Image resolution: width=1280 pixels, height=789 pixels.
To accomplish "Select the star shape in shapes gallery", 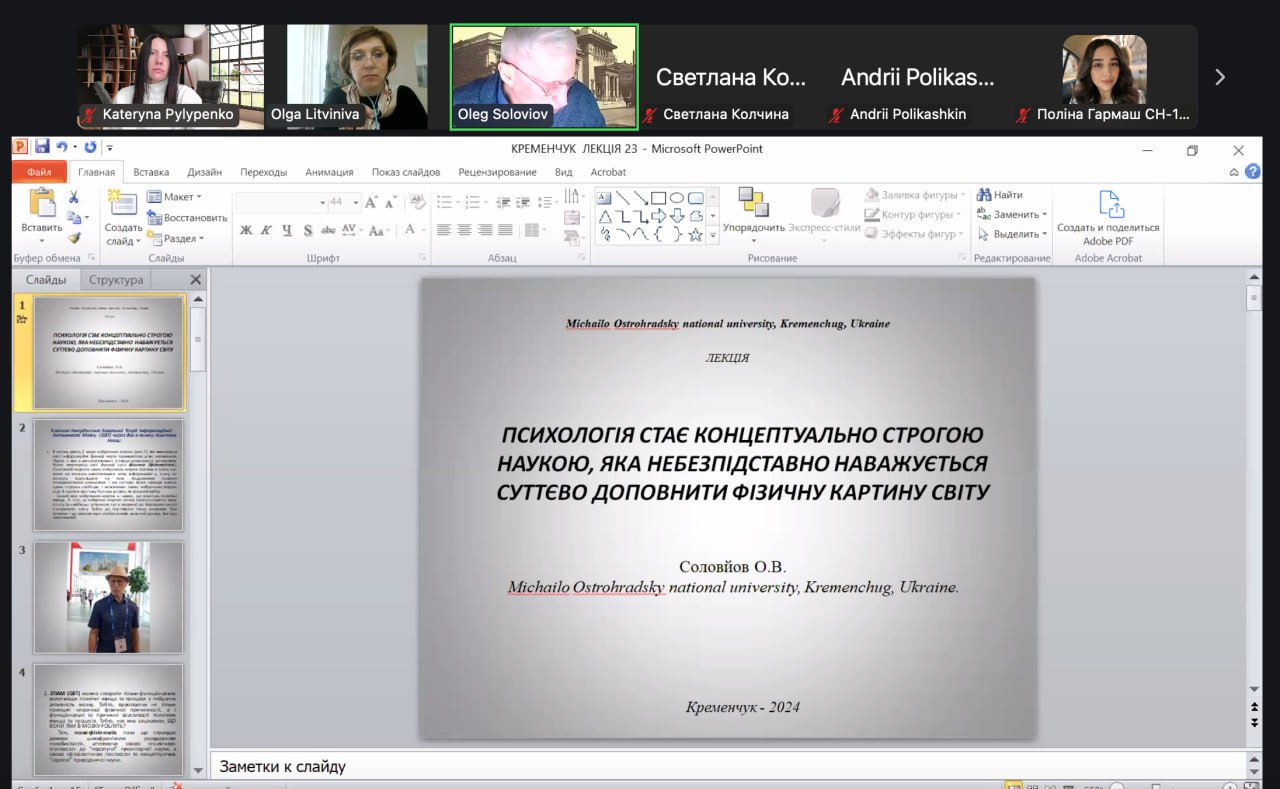I will (x=695, y=235).
